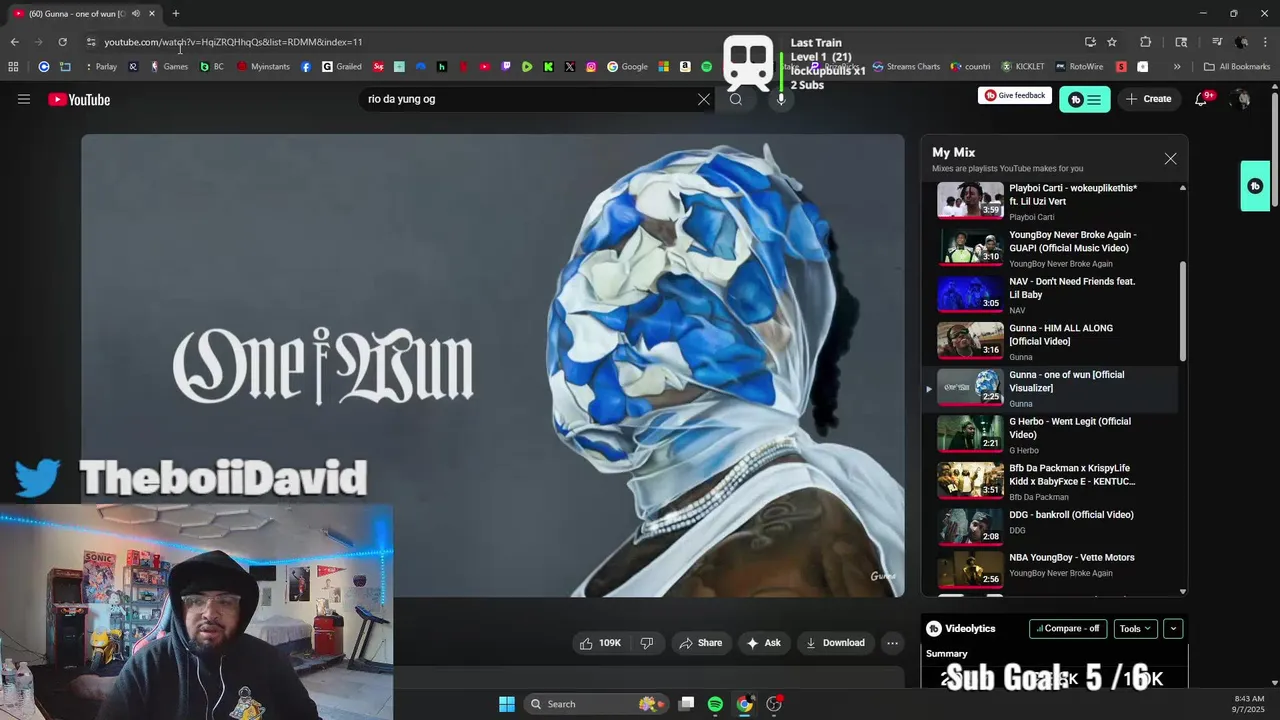Open the KICKLET bookmark
Viewport: 1280px width, 720px height.
tap(1022, 67)
